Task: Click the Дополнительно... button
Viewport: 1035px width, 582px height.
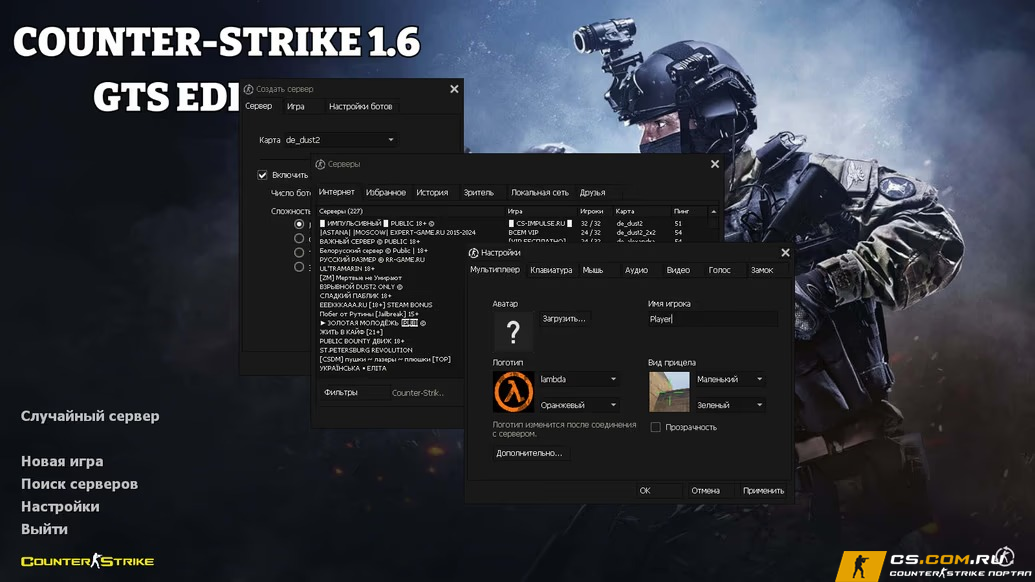Action: coord(529,453)
